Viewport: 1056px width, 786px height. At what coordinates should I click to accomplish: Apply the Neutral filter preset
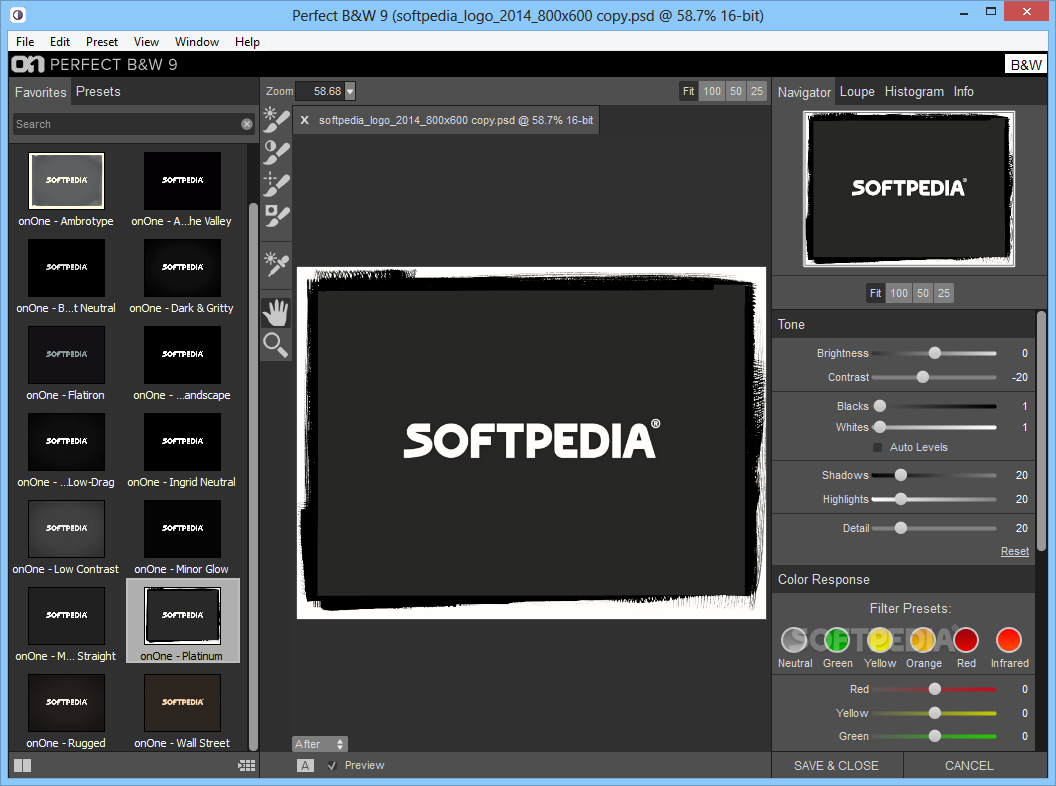coord(795,640)
